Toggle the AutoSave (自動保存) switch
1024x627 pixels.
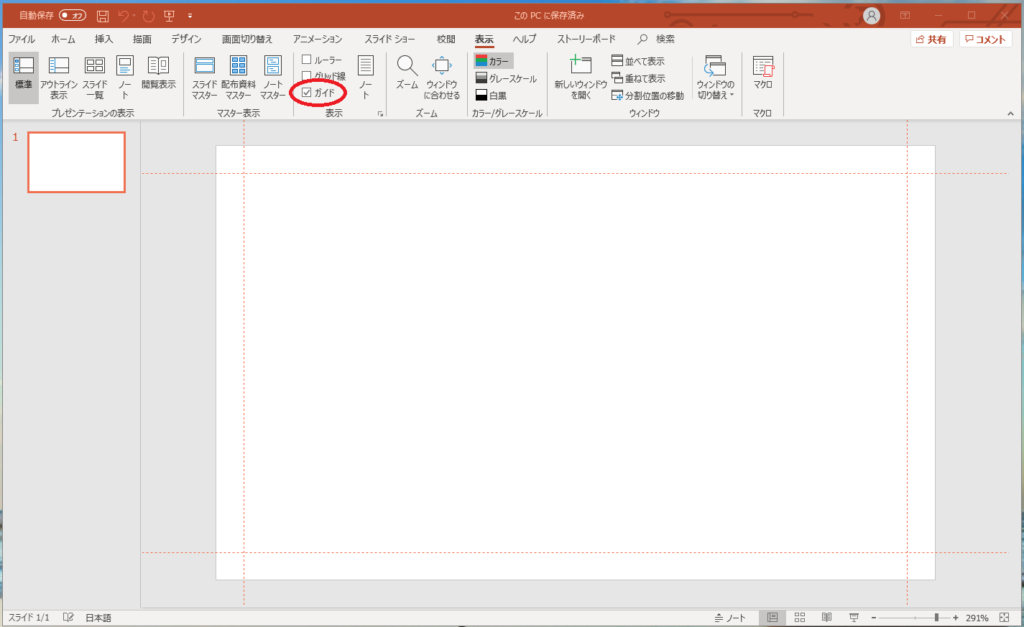72,16
